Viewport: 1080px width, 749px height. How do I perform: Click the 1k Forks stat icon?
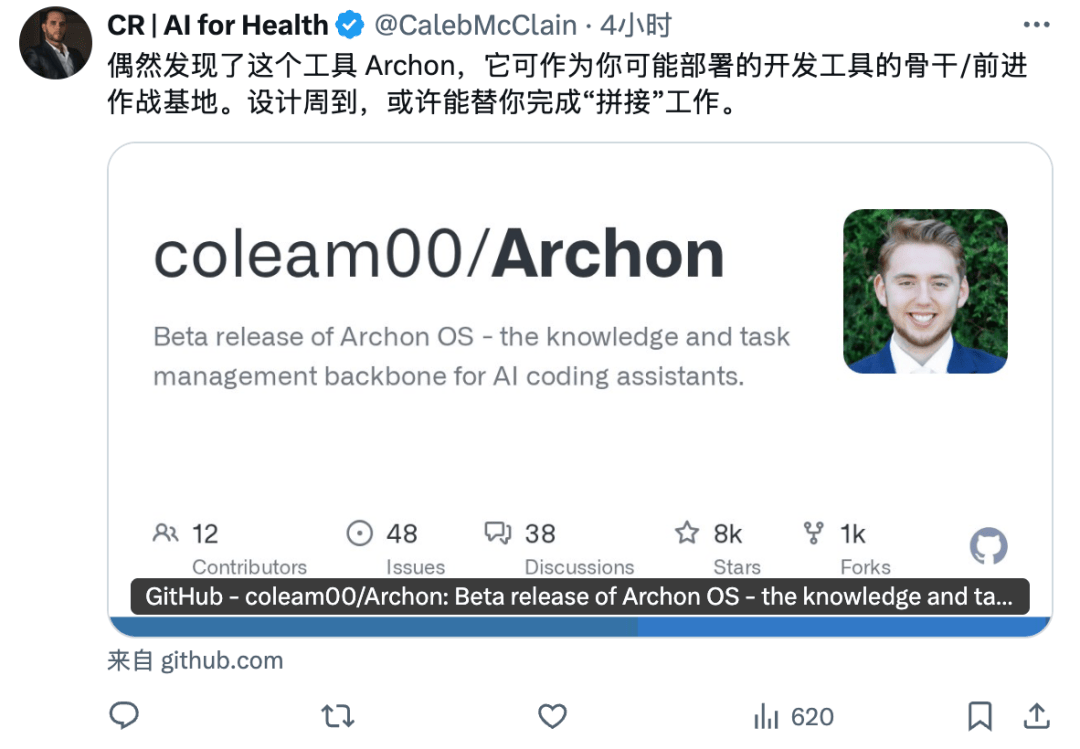(x=813, y=533)
